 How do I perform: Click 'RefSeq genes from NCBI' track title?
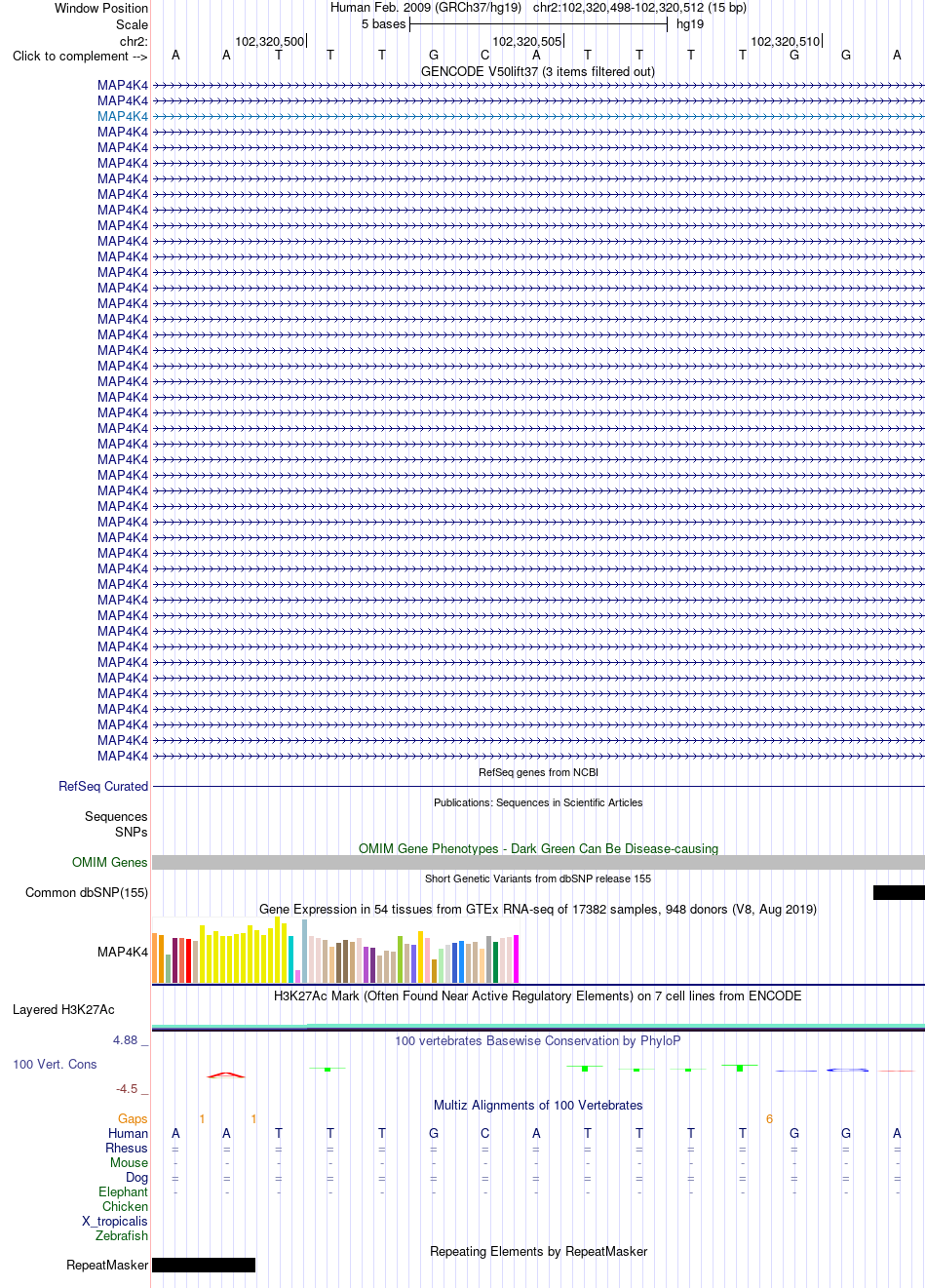tap(538, 772)
